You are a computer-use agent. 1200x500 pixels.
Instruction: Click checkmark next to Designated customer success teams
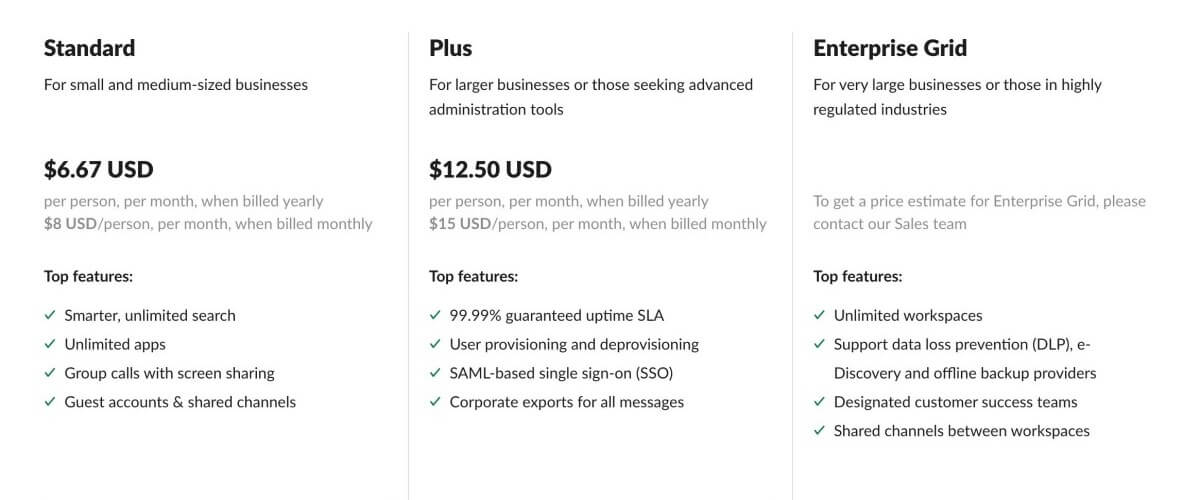[819, 402]
